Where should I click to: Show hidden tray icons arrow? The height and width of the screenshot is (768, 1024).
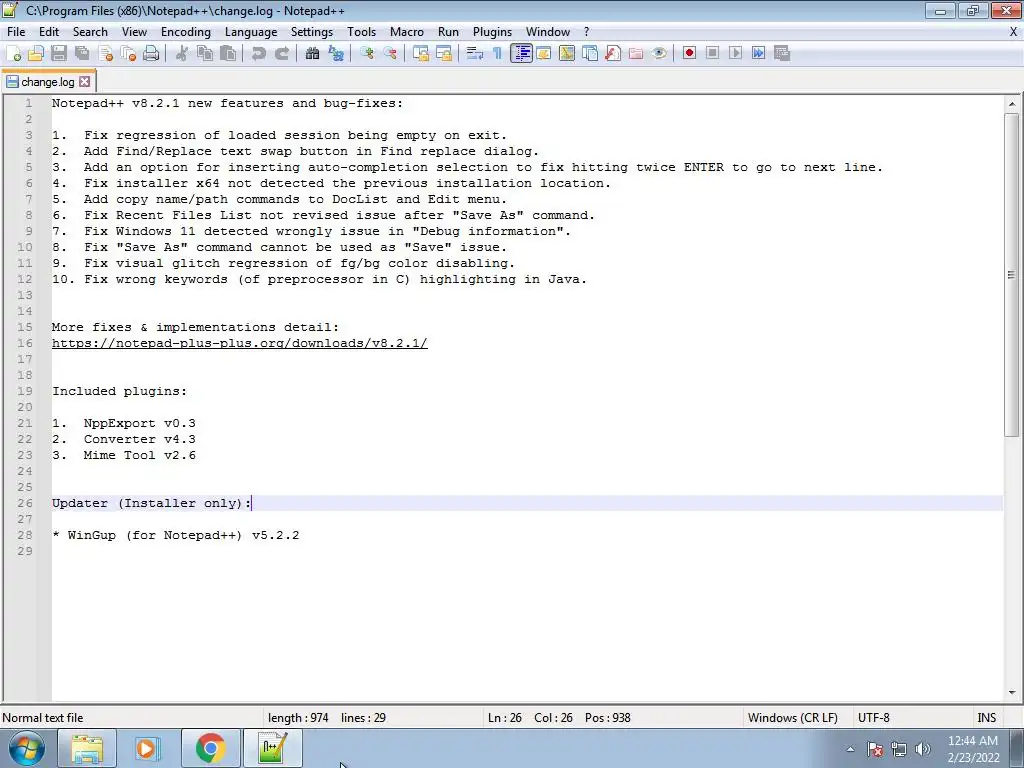[850, 749]
